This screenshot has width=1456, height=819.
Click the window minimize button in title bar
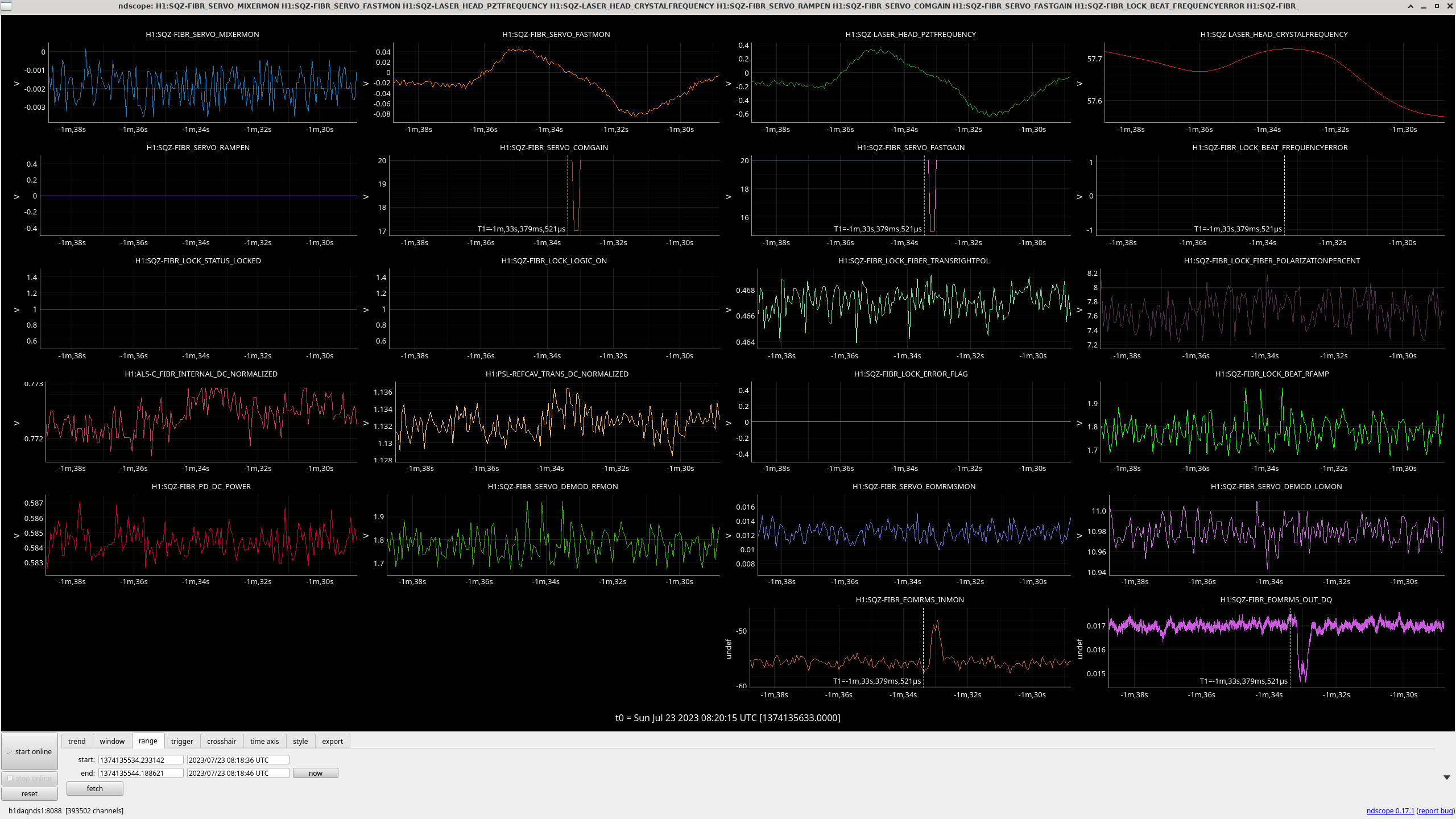(x=1424, y=6)
